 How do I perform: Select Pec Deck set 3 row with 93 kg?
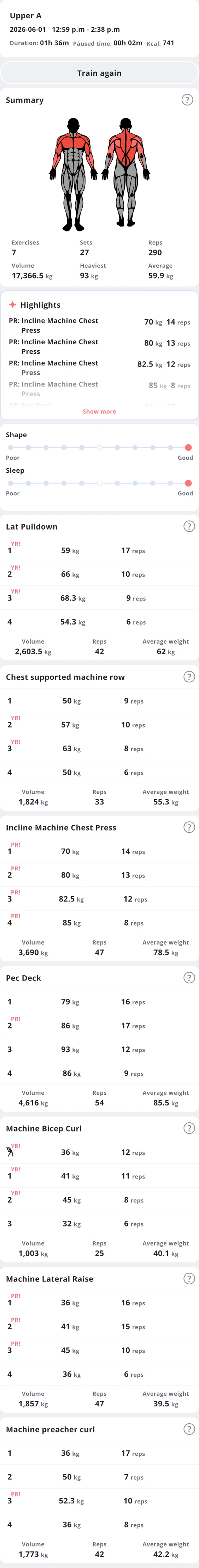click(x=100, y=1049)
